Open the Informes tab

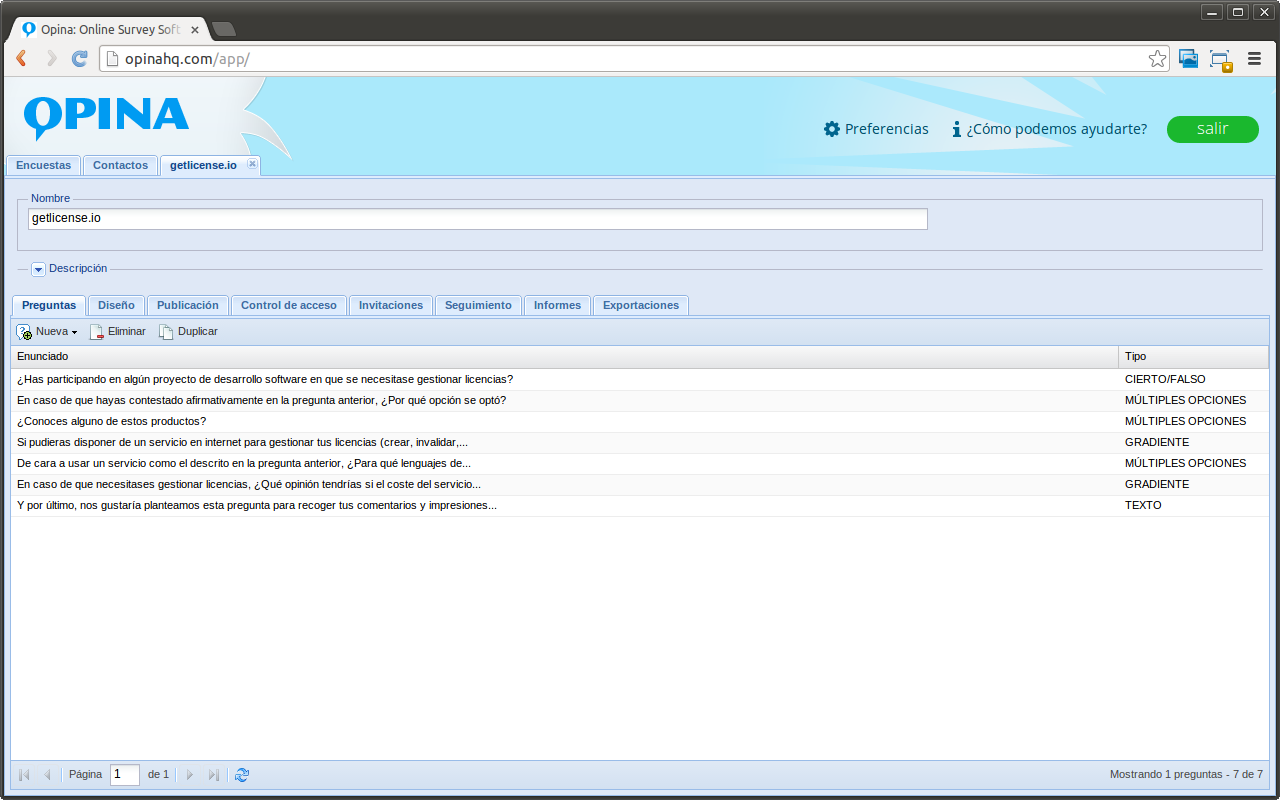click(x=557, y=305)
